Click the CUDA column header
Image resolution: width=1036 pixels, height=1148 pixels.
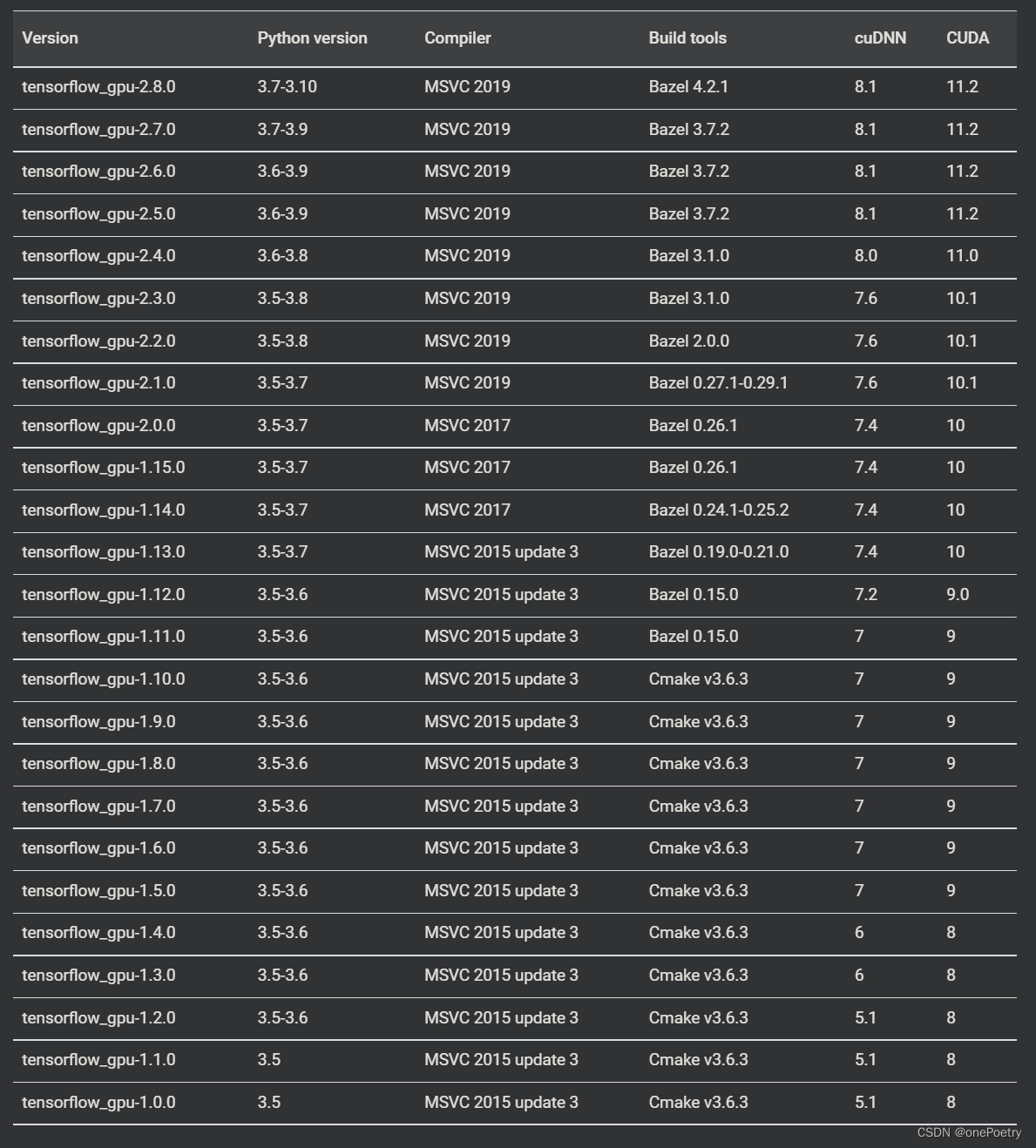pyautogui.click(x=967, y=38)
